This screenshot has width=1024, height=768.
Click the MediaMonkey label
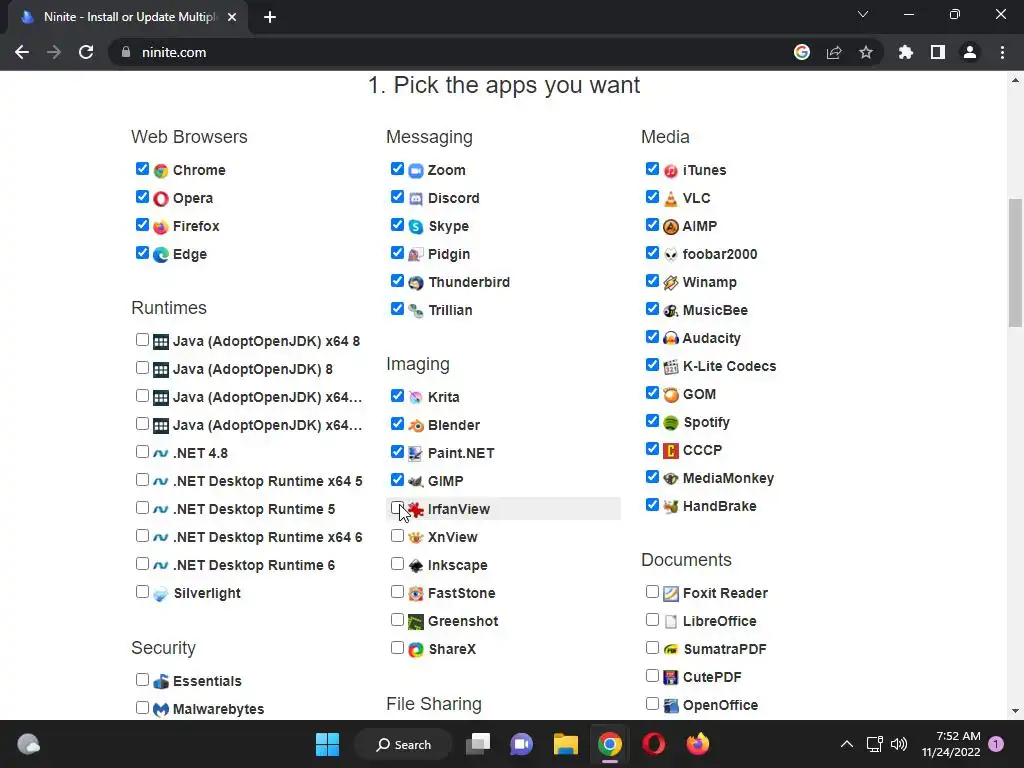(728, 479)
